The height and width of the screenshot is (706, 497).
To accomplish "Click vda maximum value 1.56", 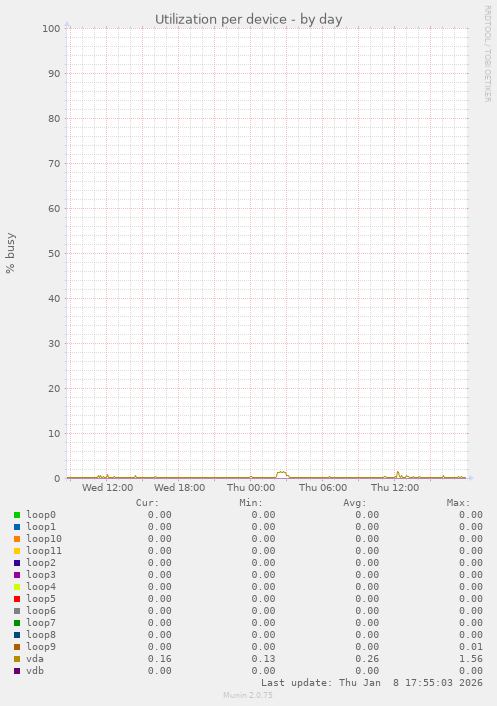I will coord(471,659).
